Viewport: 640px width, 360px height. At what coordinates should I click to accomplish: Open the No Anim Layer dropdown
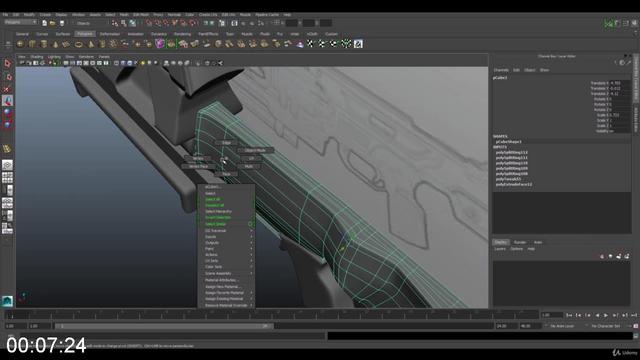point(562,326)
